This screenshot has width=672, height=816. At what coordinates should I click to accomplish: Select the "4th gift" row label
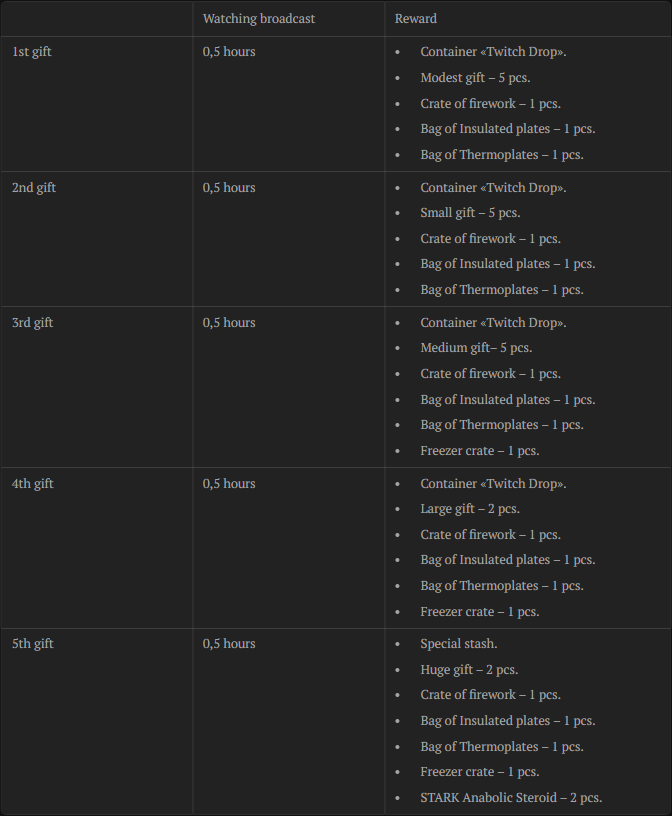[33, 484]
